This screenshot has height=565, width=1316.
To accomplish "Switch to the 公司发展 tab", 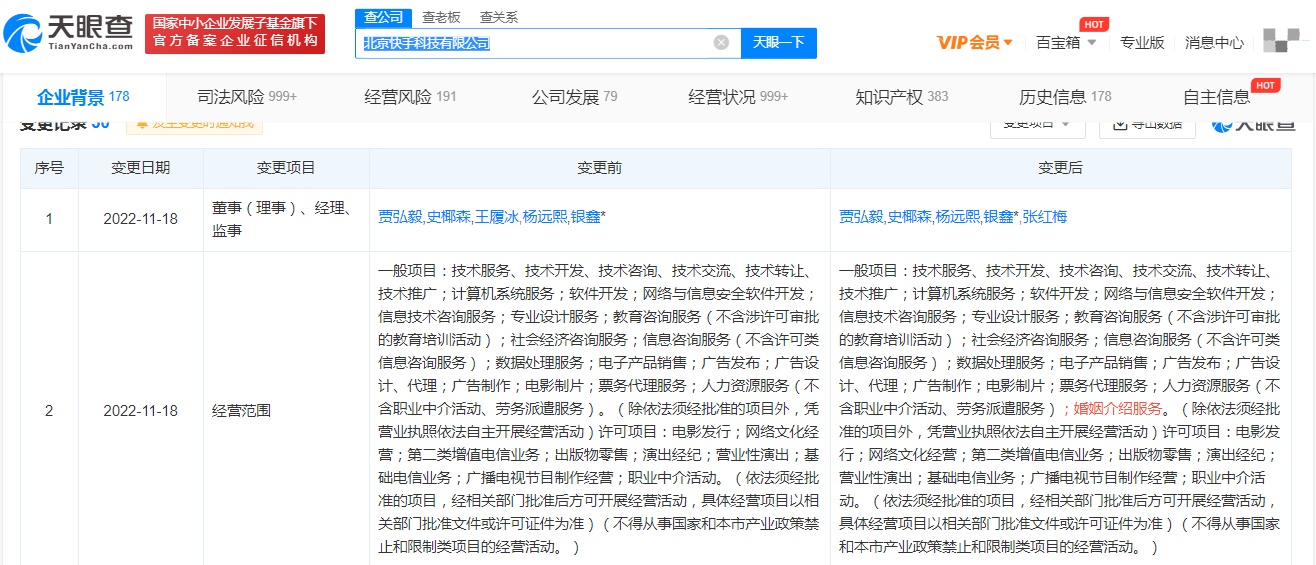I will click(x=575, y=97).
